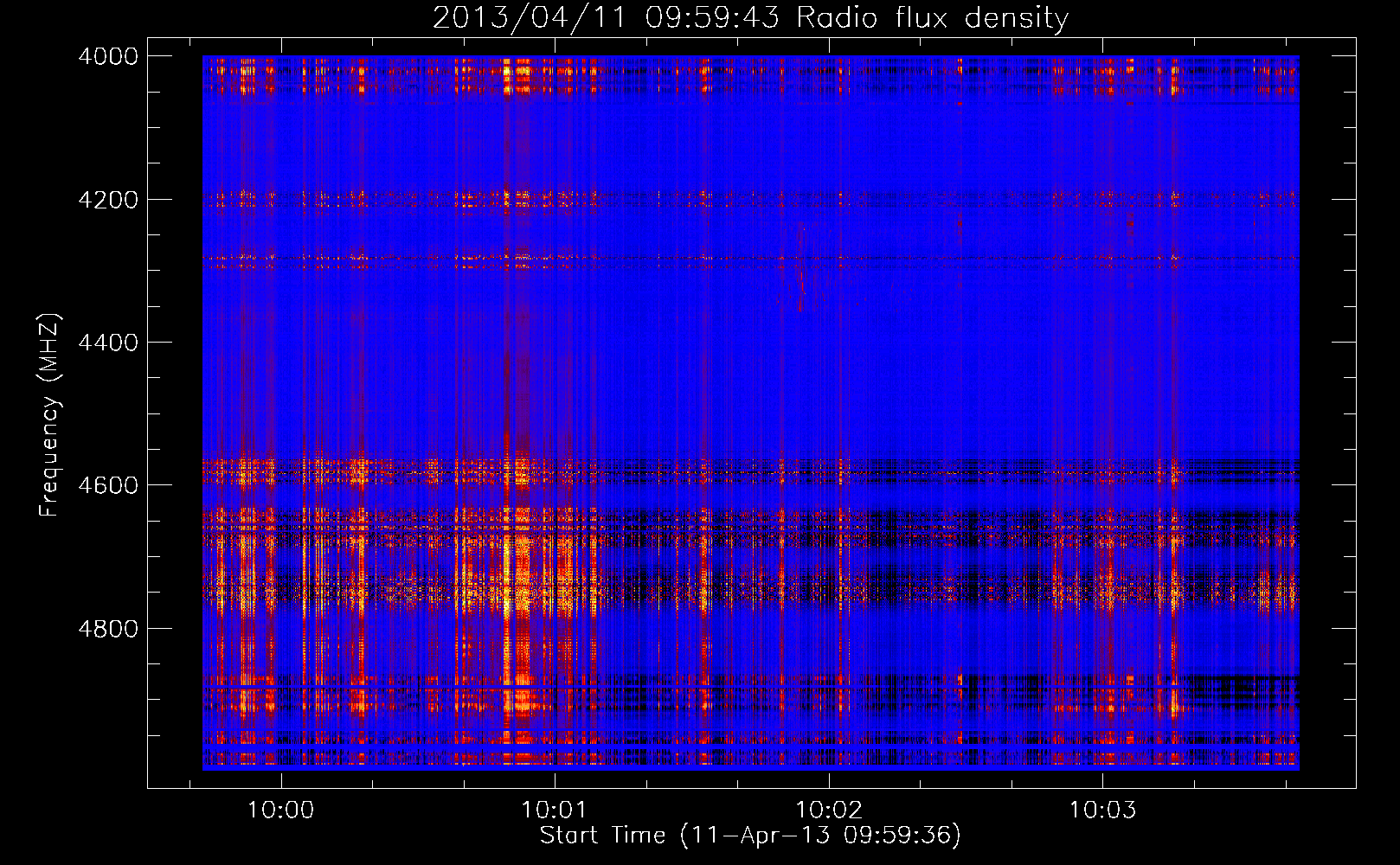
Task: Select the 4200 frequency tick label
Action: 108,200
